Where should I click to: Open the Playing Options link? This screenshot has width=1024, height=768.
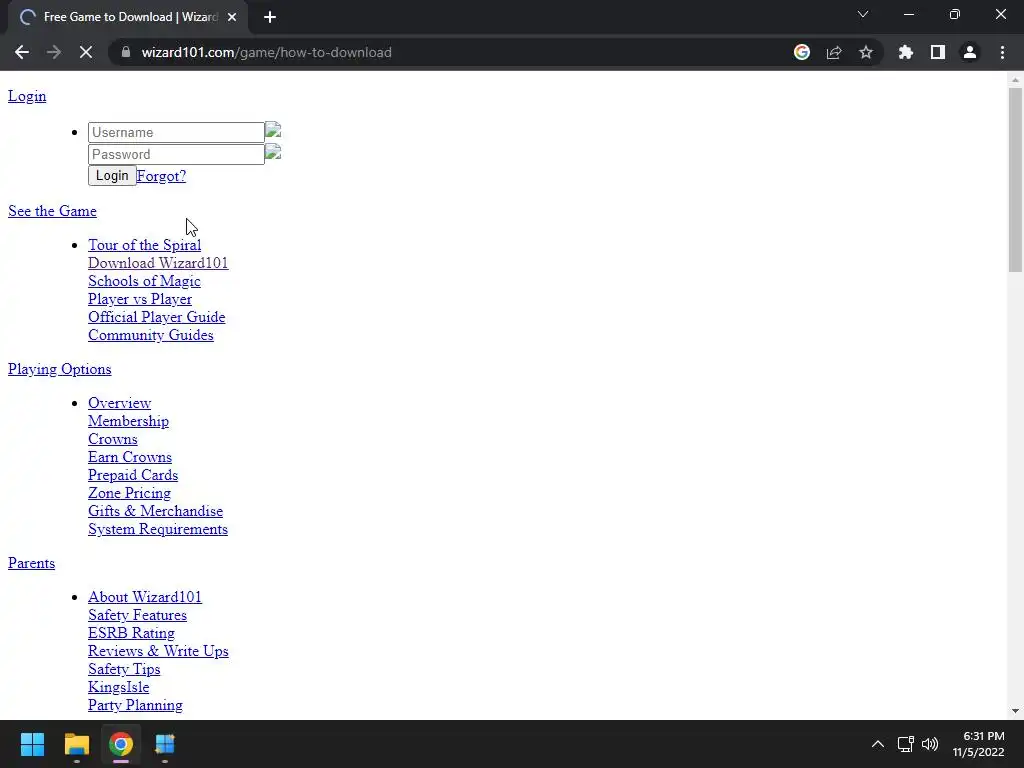(59, 369)
